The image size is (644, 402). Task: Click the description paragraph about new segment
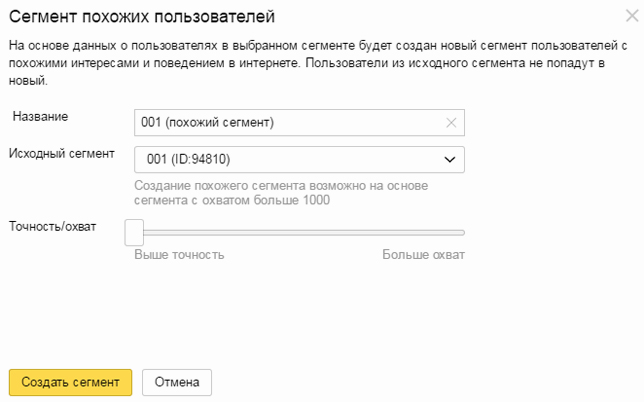click(318, 63)
